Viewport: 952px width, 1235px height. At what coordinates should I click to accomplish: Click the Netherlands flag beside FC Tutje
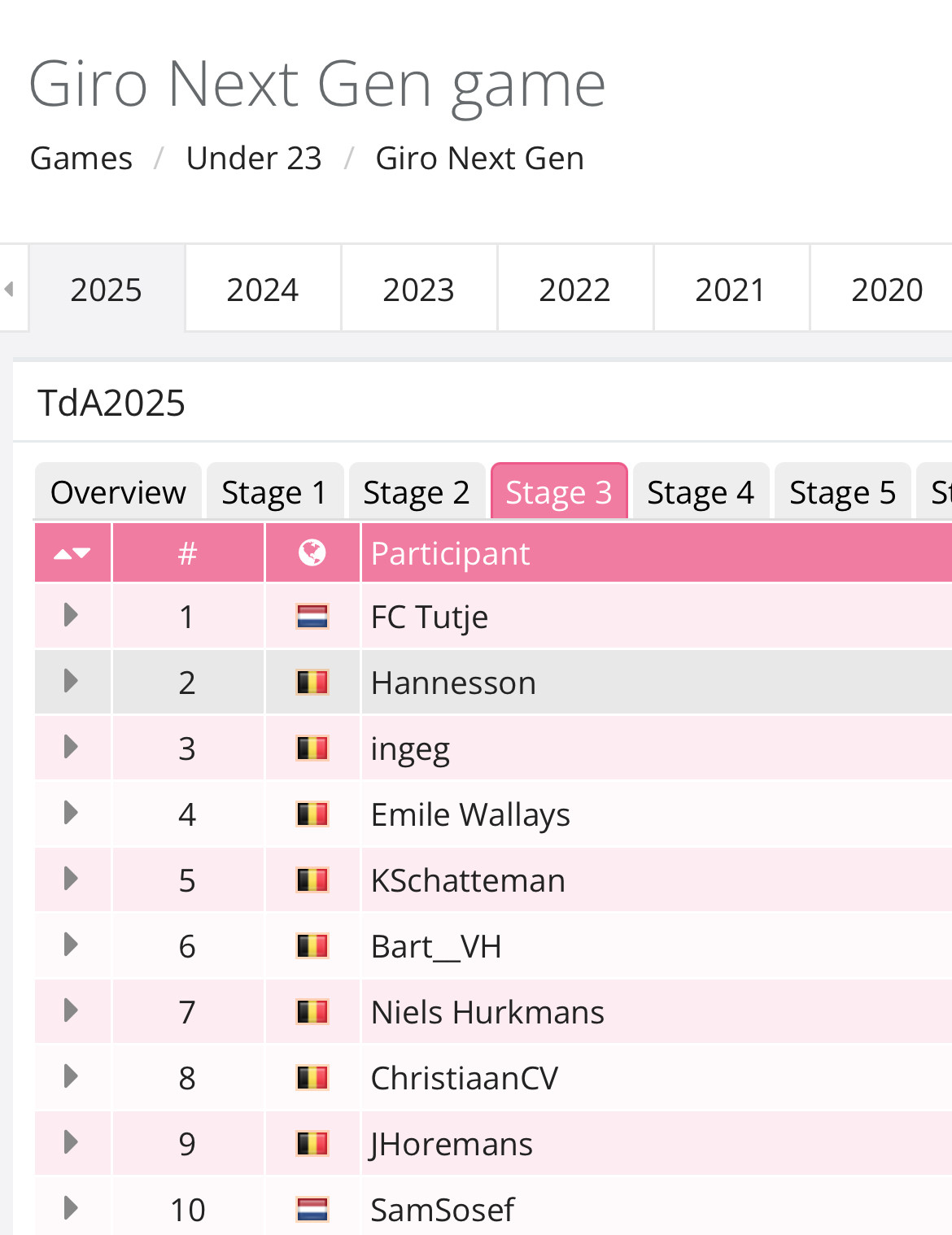[312, 617]
